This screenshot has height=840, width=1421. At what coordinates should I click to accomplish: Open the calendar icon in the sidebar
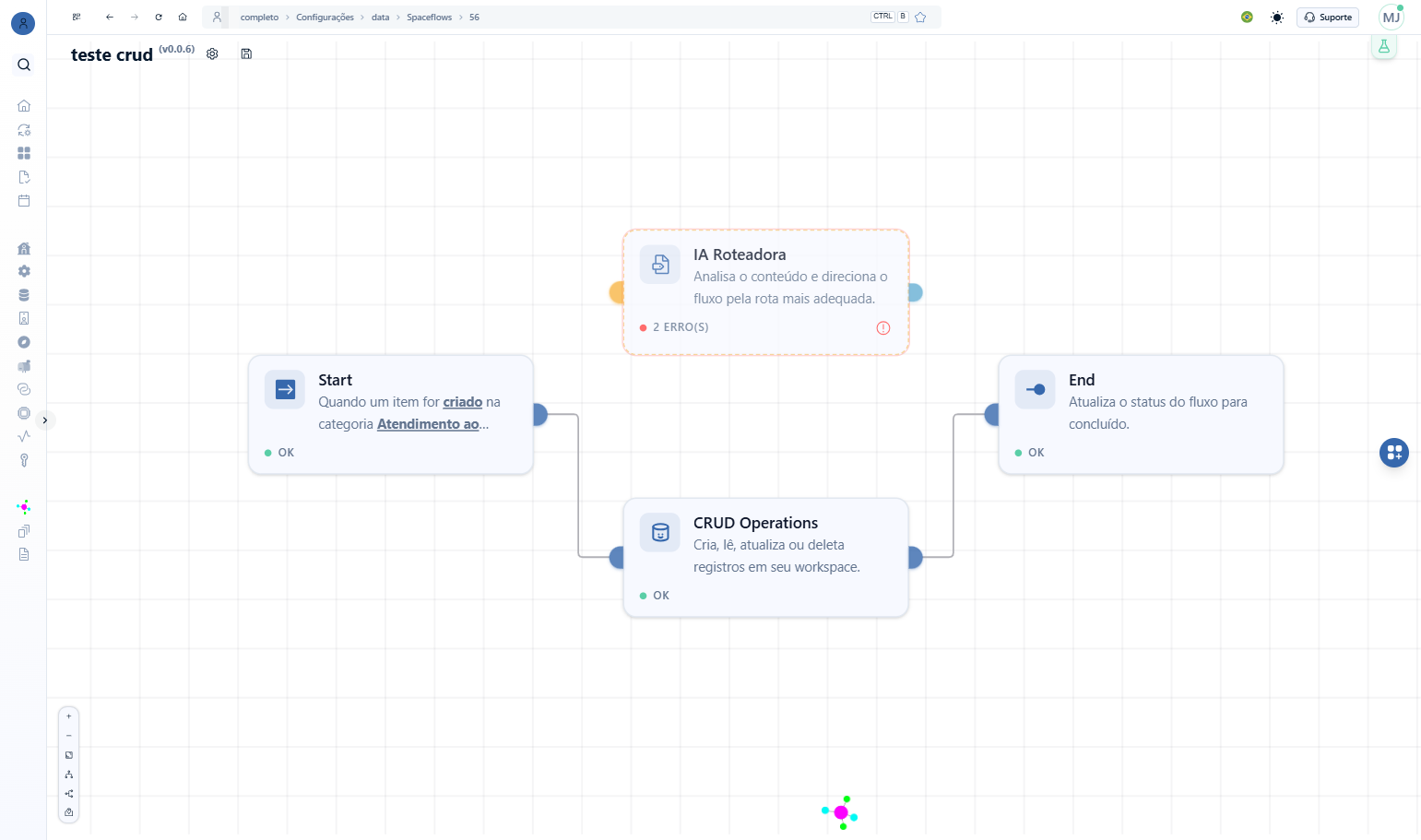pyautogui.click(x=24, y=200)
